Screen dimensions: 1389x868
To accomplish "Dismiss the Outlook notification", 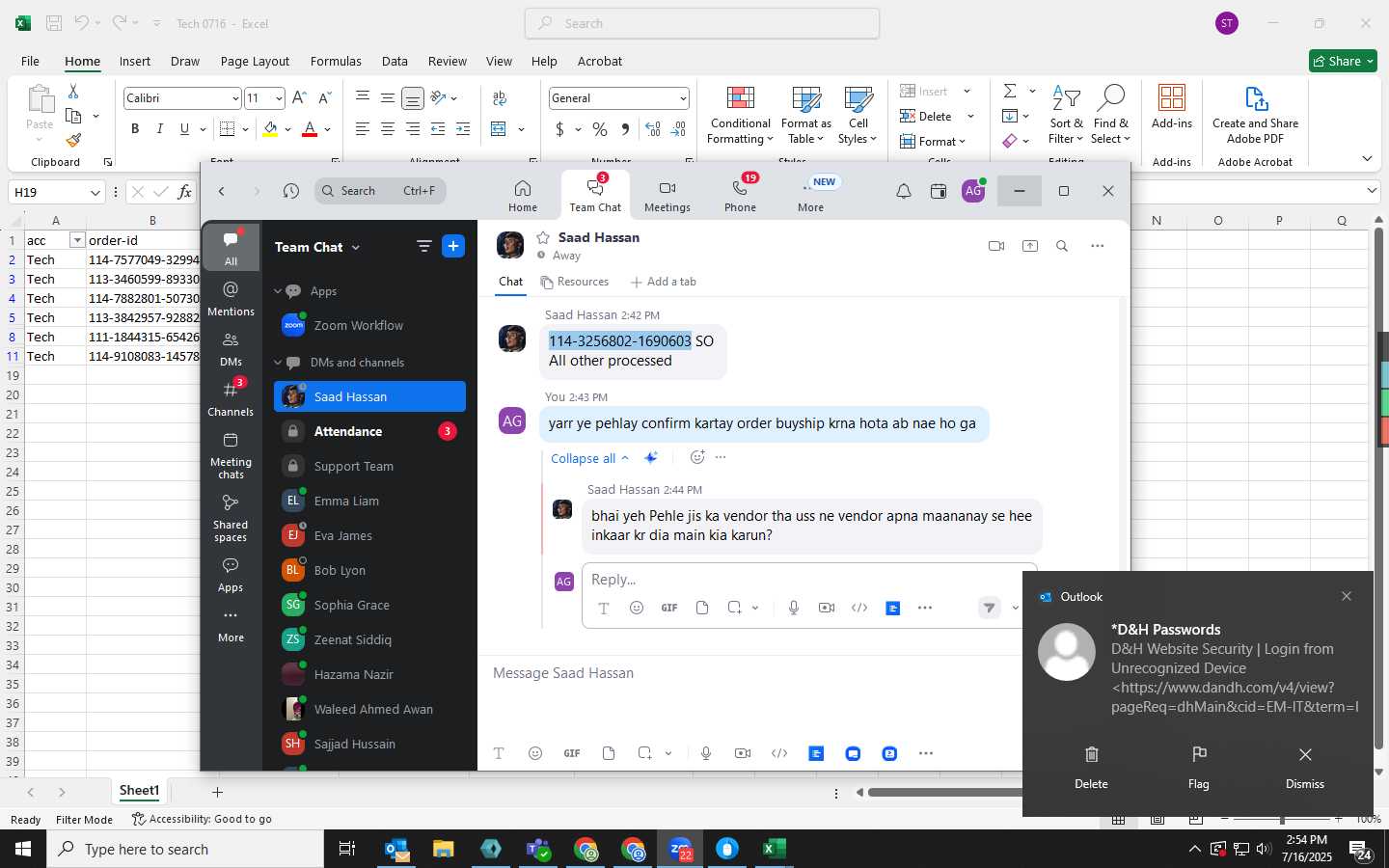I will point(1305,767).
